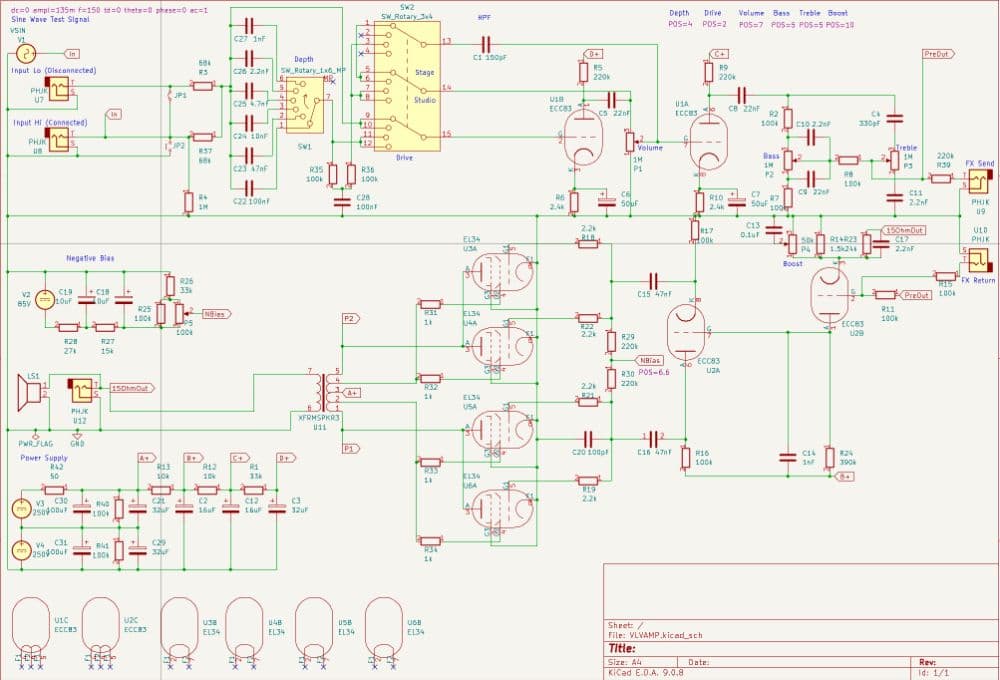
Task: Select the V1 sine wave source symbol
Action: [x=22, y=52]
